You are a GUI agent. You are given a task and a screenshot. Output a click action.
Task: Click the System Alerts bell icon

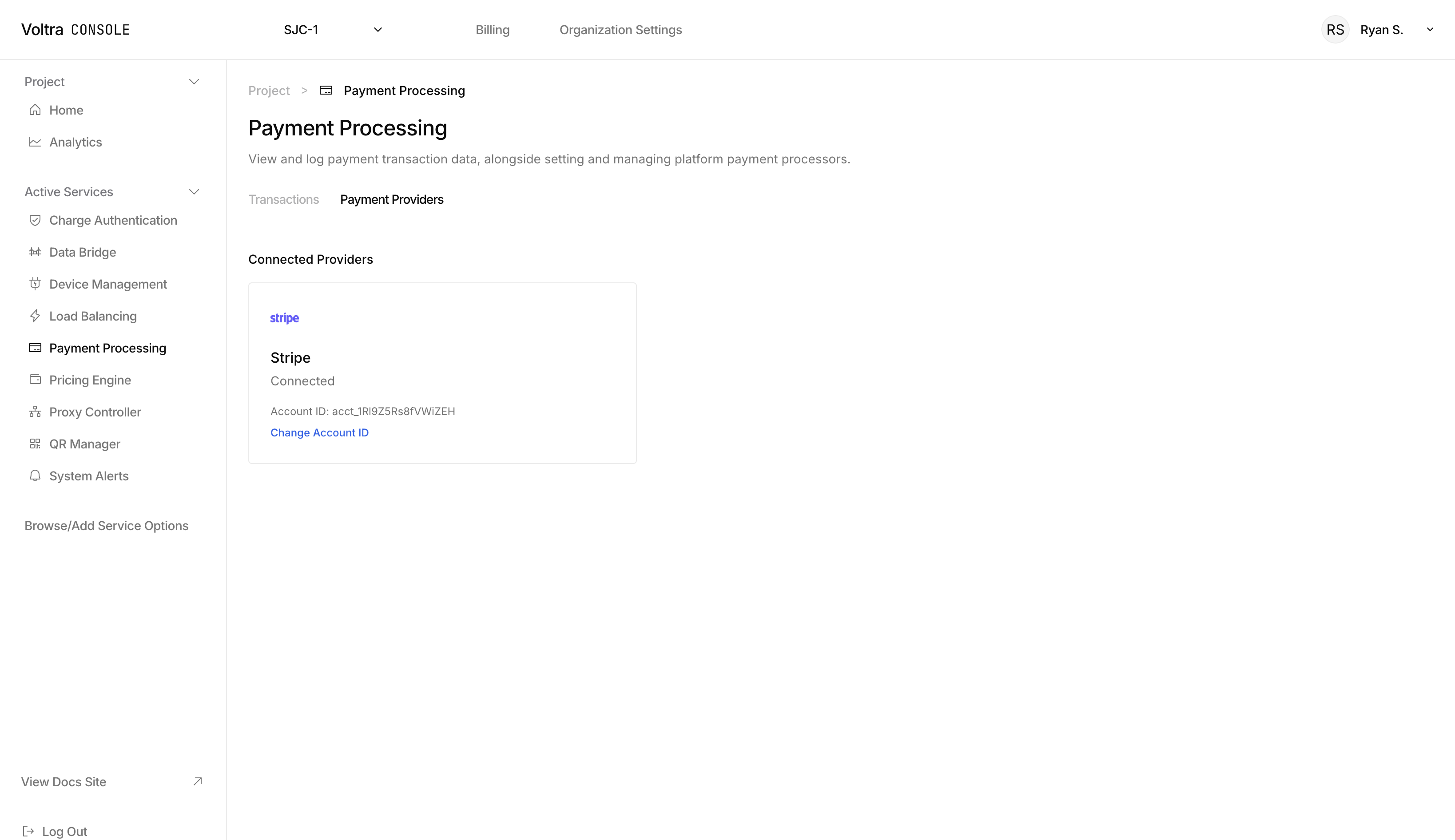click(35, 475)
